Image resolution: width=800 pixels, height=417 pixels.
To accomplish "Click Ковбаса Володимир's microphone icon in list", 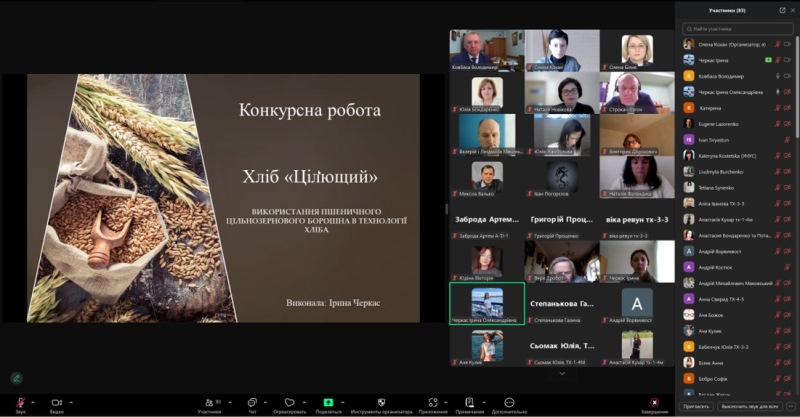I will pos(778,76).
